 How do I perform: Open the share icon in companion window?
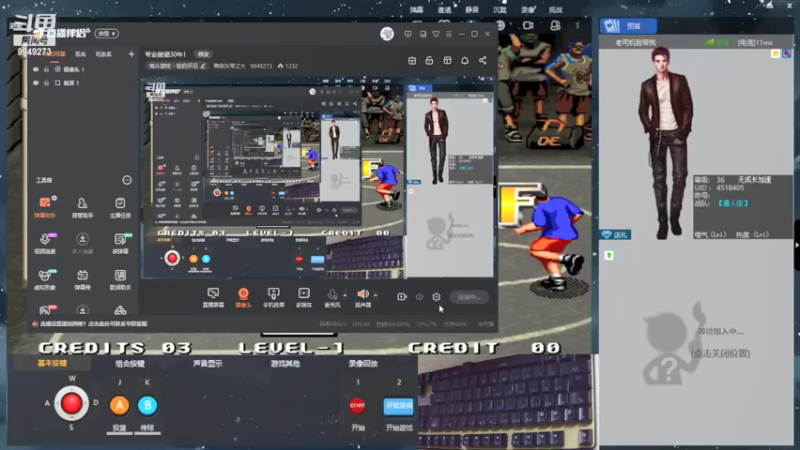pos(483,61)
